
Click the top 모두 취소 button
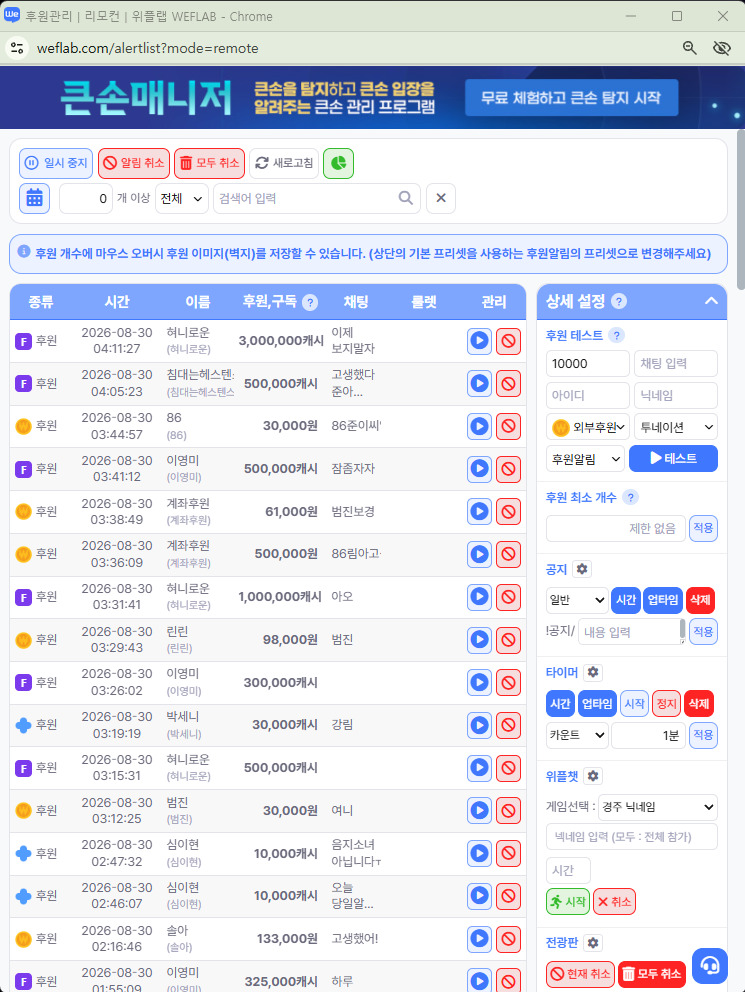click(x=209, y=163)
